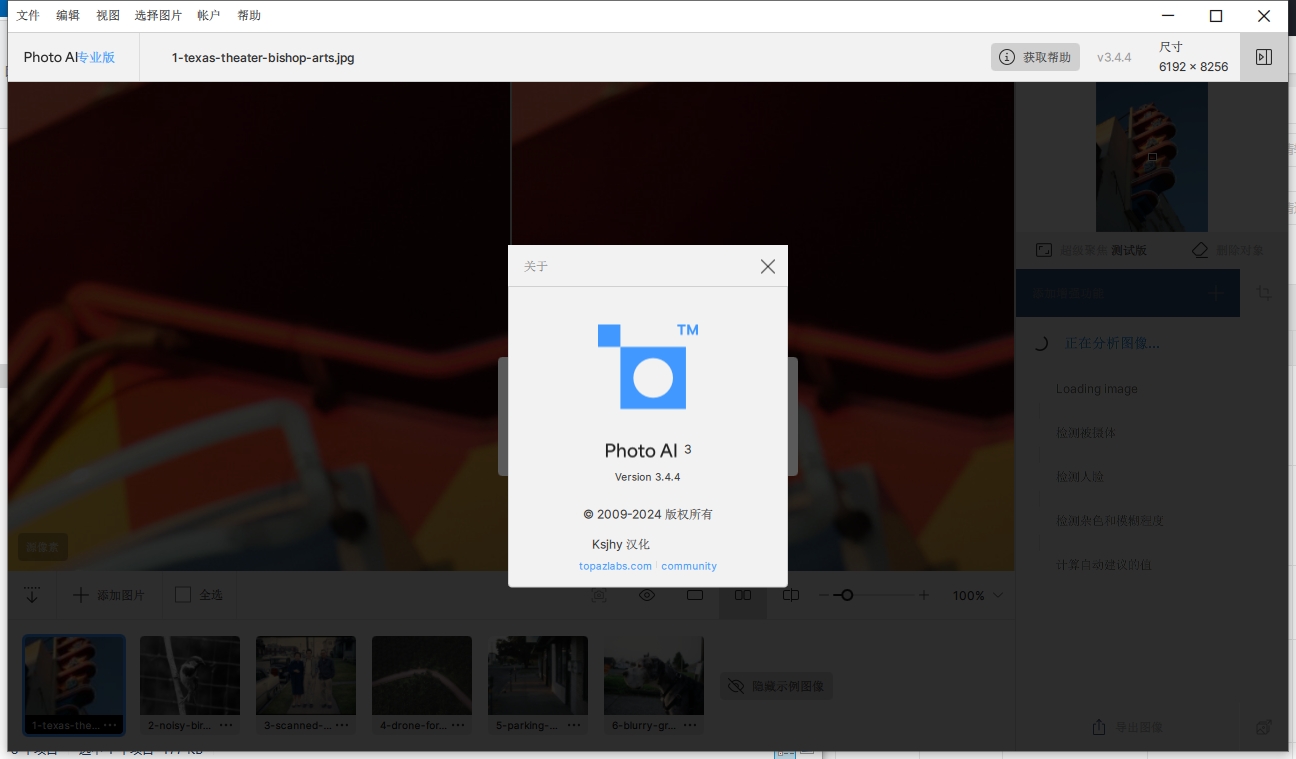Select the crop tool icon
Image resolution: width=1296 pixels, height=759 pixels.
pyautogui.click(x=1264, y=293)
